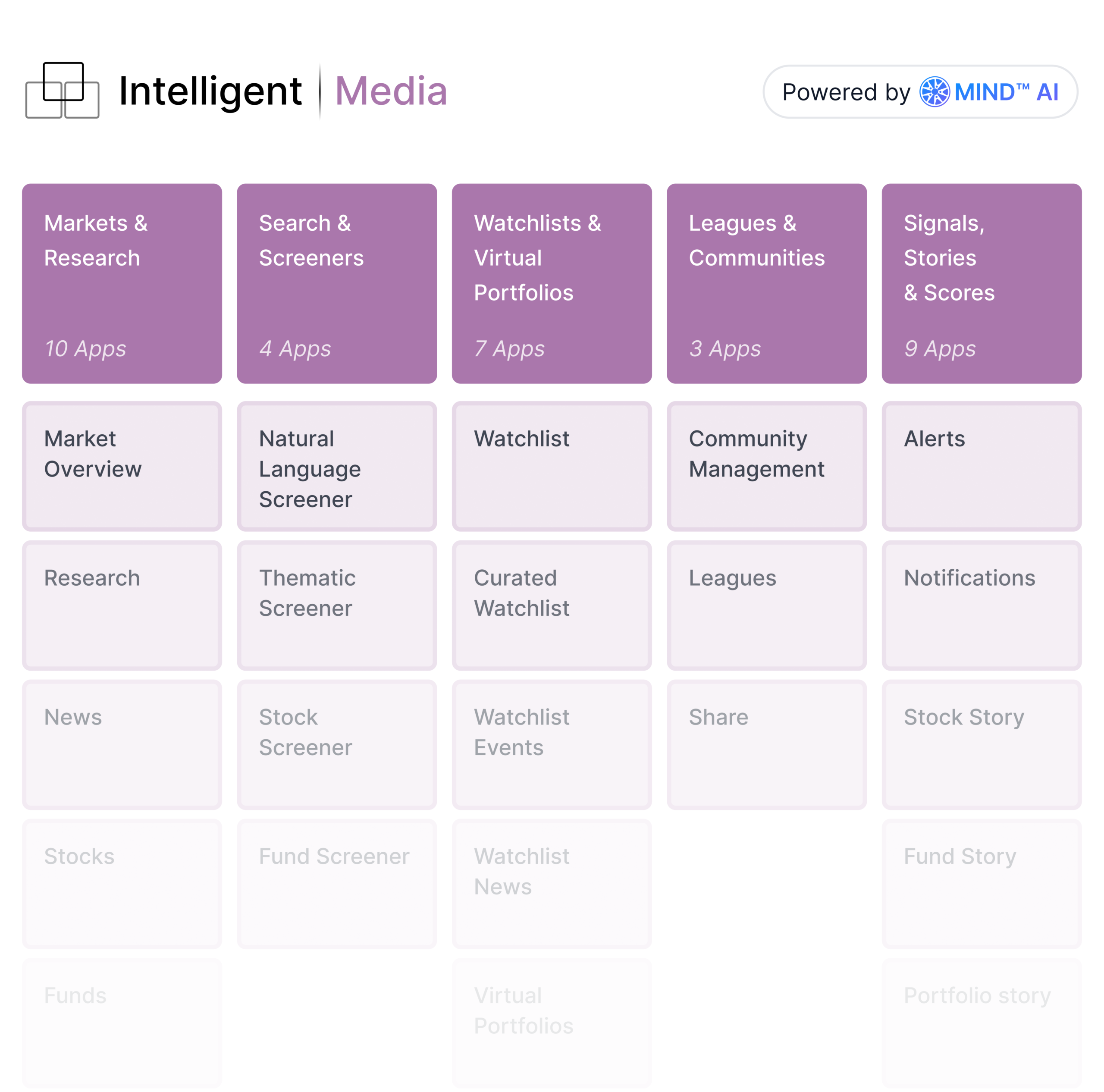Click the MIND AI brain icon

pyautogui.click(x=934, y=92)
